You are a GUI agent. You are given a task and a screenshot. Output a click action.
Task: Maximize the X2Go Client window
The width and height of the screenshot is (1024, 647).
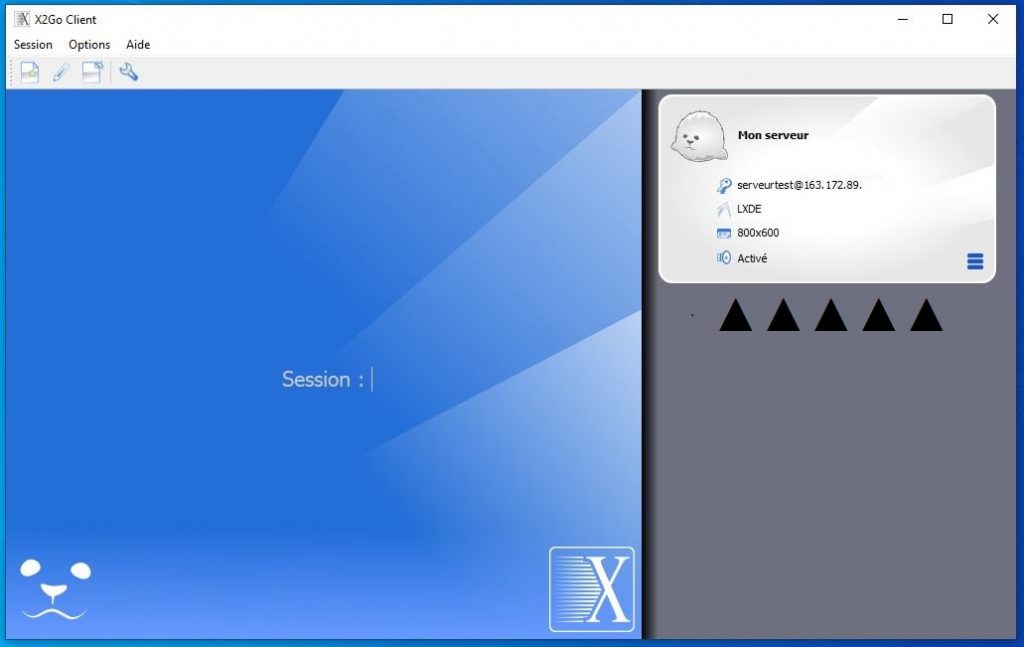[947, 19]
